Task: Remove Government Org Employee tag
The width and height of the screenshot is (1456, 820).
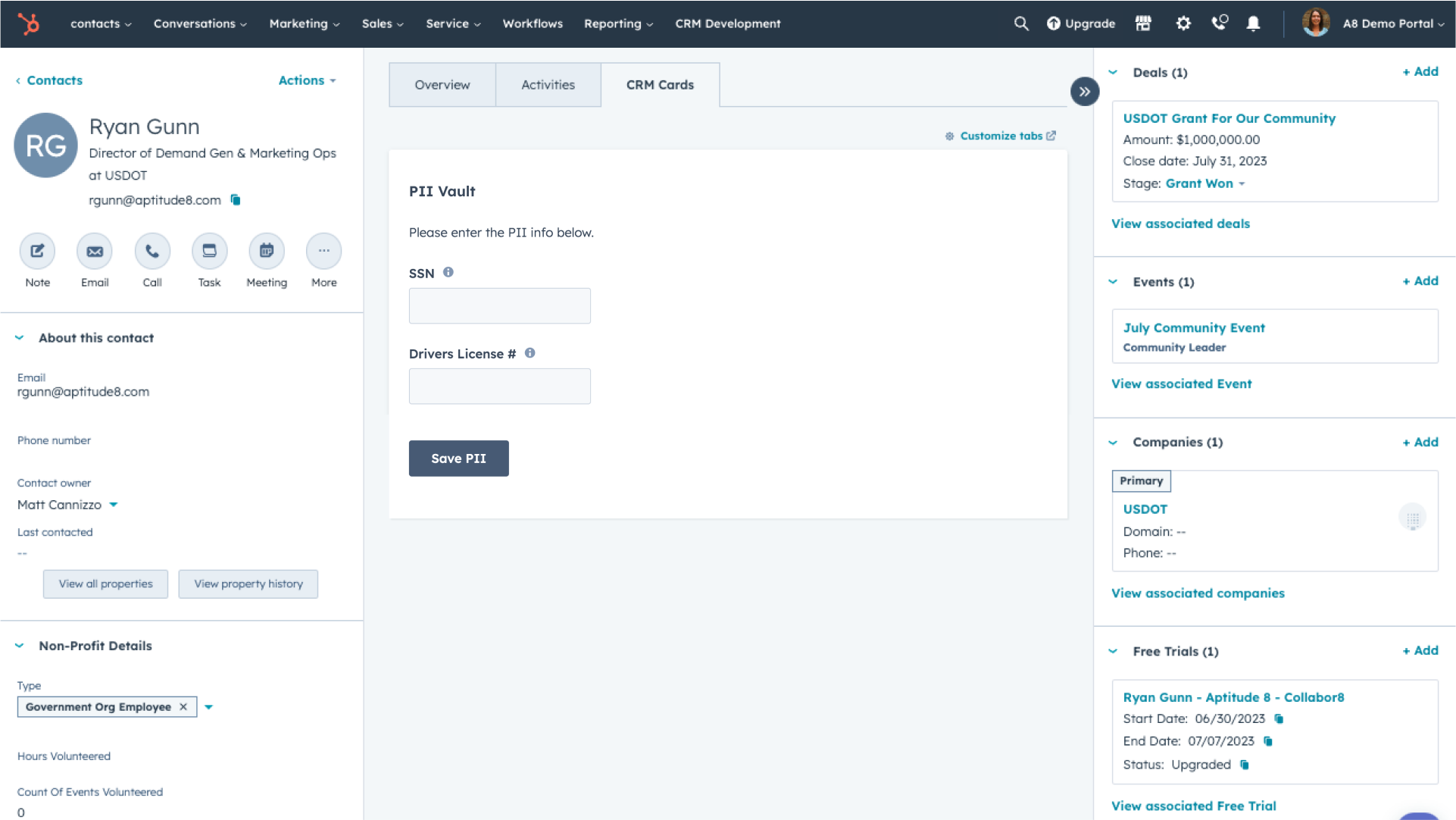Action: [x=183, y=707]
